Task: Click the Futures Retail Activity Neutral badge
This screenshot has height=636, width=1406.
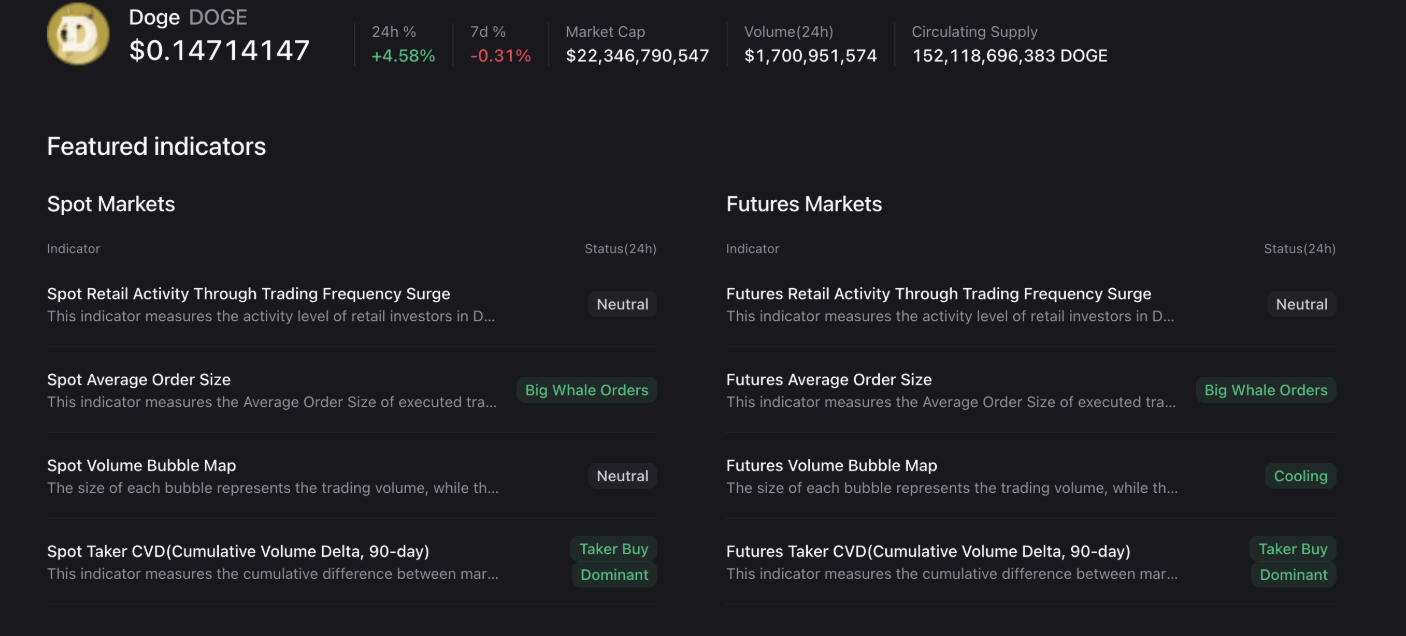Action: pyautogui.click(x=1301, y=305)
